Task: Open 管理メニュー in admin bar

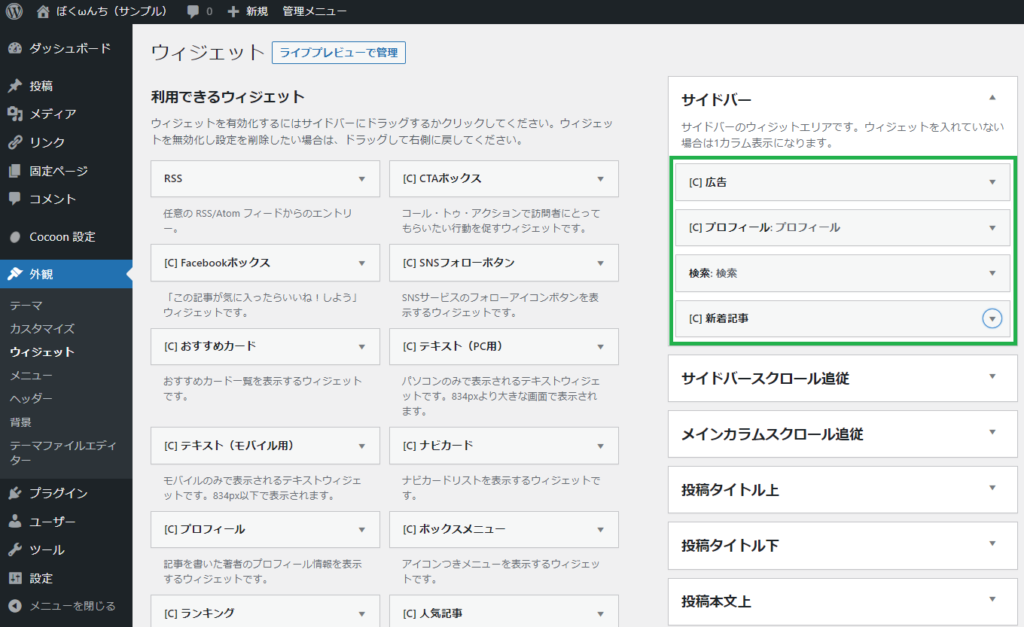Action: 314,11
